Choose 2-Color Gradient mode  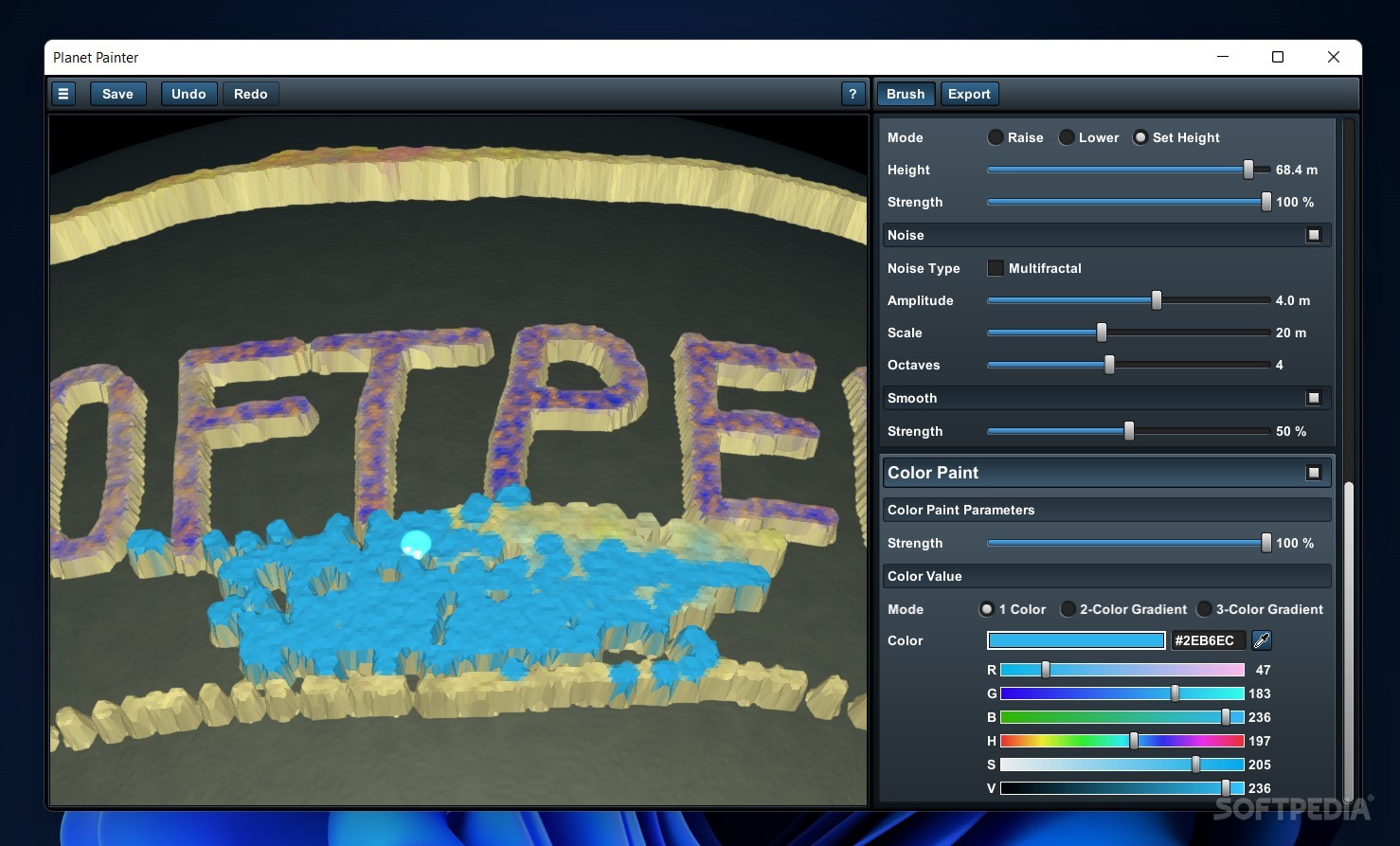pos(1068,609)
